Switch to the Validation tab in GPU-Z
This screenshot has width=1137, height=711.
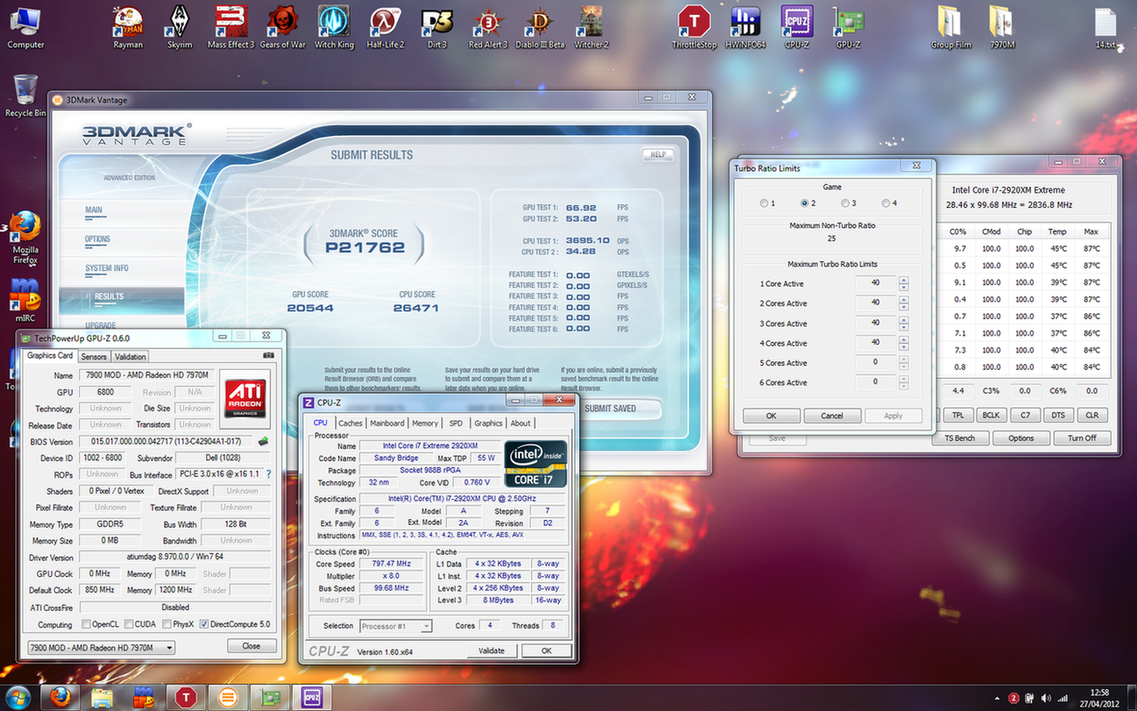point(131,357)
